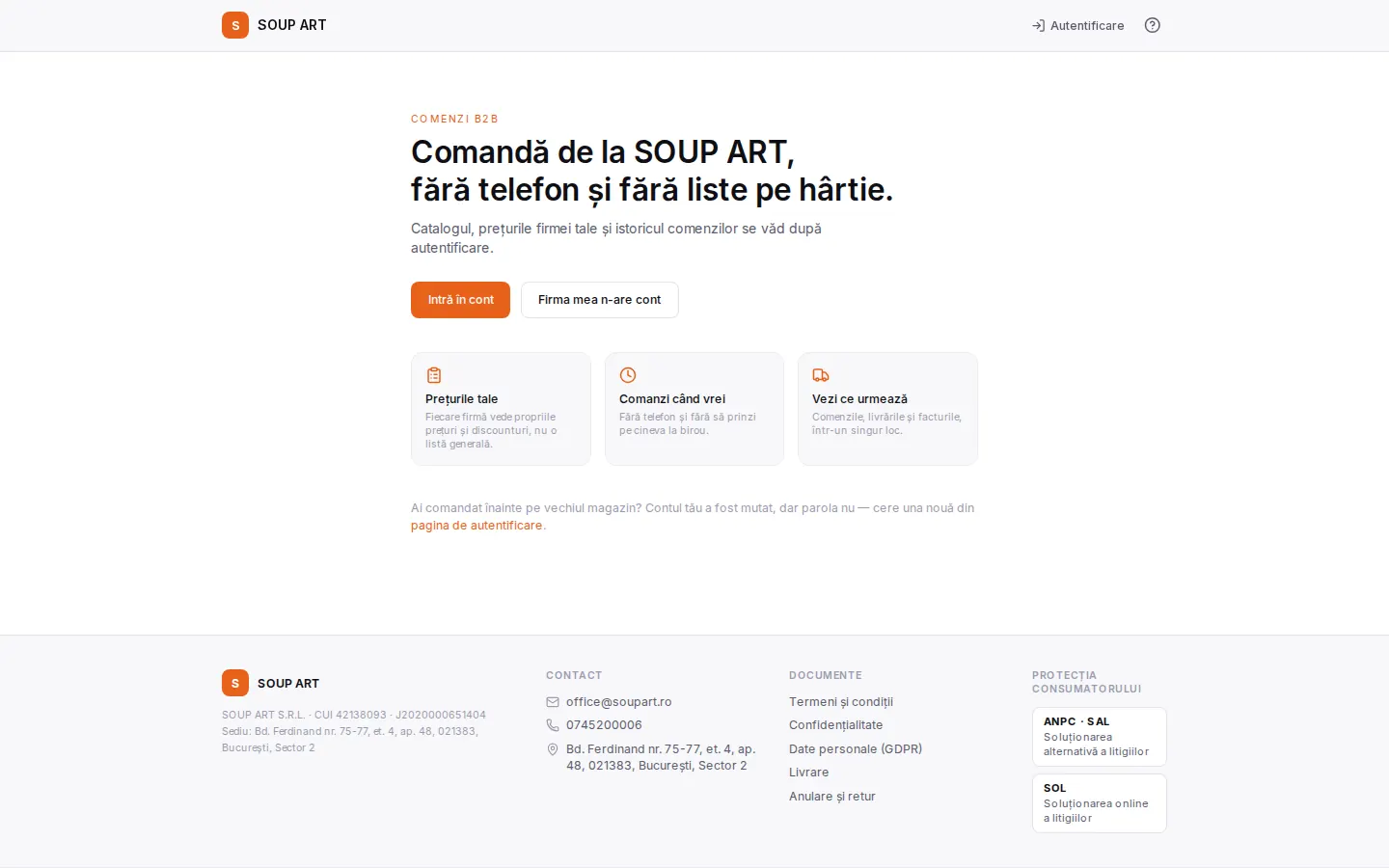Open the SOL online dispute resolution box

(x=1100, y=803)
